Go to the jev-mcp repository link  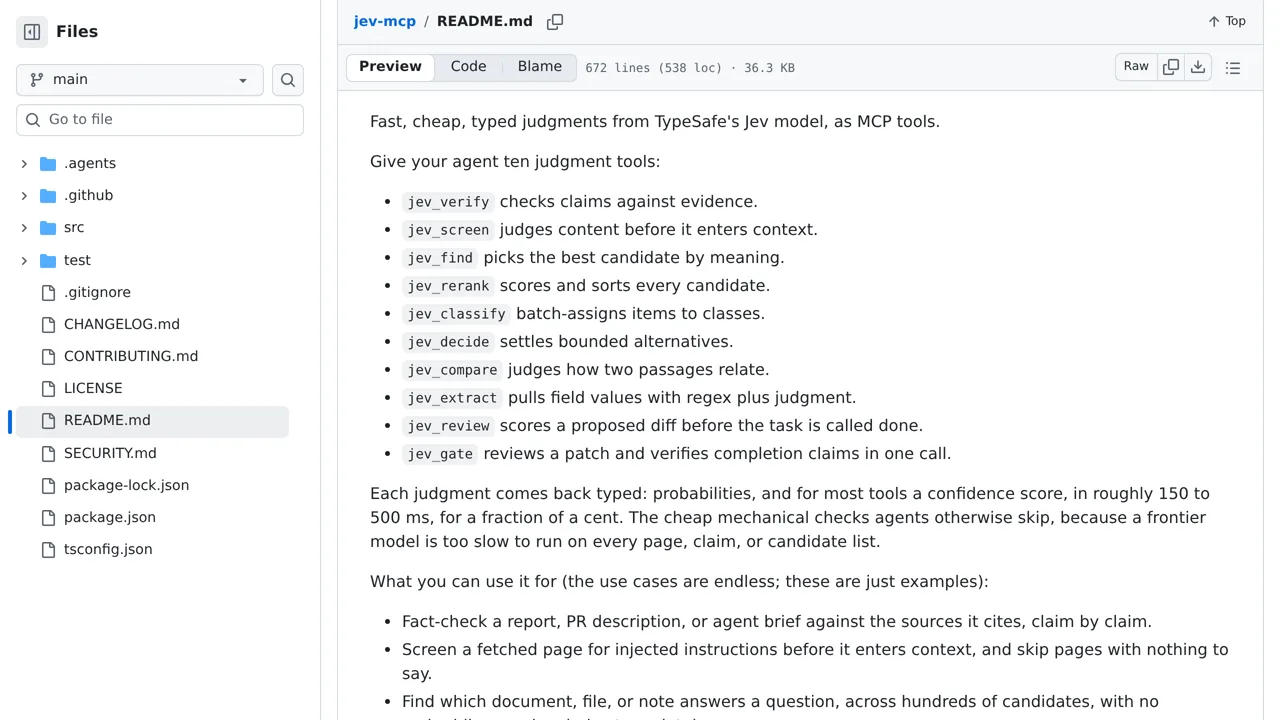coord(384,21)
